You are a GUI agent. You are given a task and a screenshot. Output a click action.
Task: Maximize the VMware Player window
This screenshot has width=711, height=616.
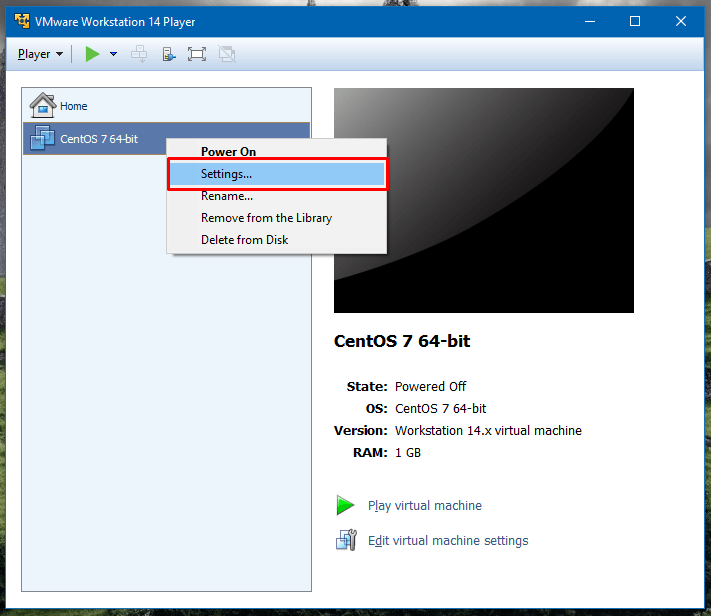pyautogui.click(x=635, y=21)
